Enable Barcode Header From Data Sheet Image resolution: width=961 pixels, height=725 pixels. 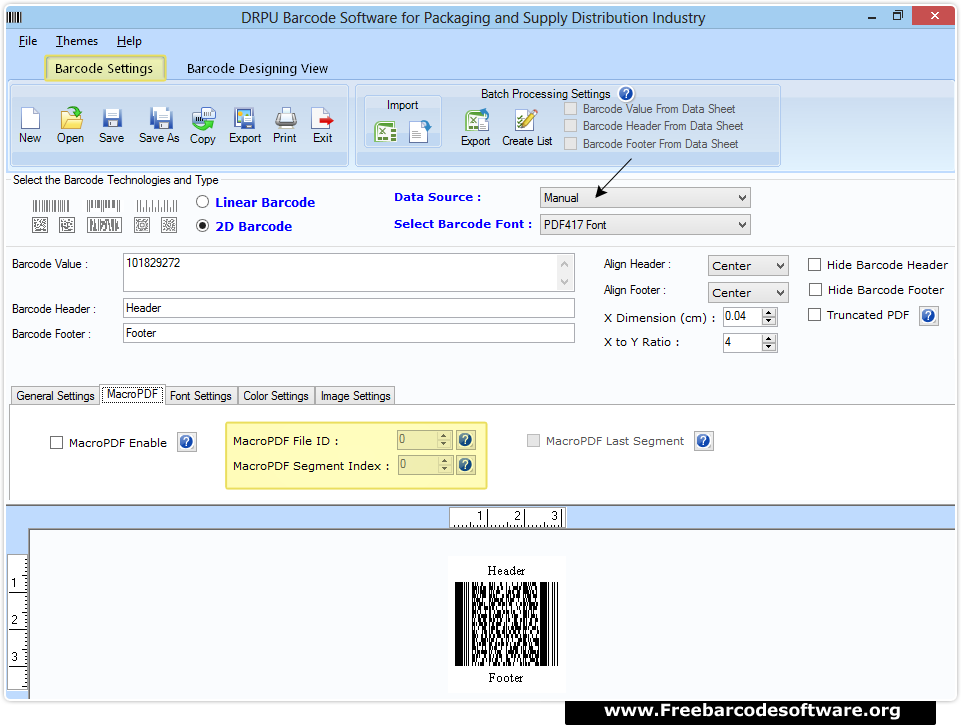(x=571, y=126)
